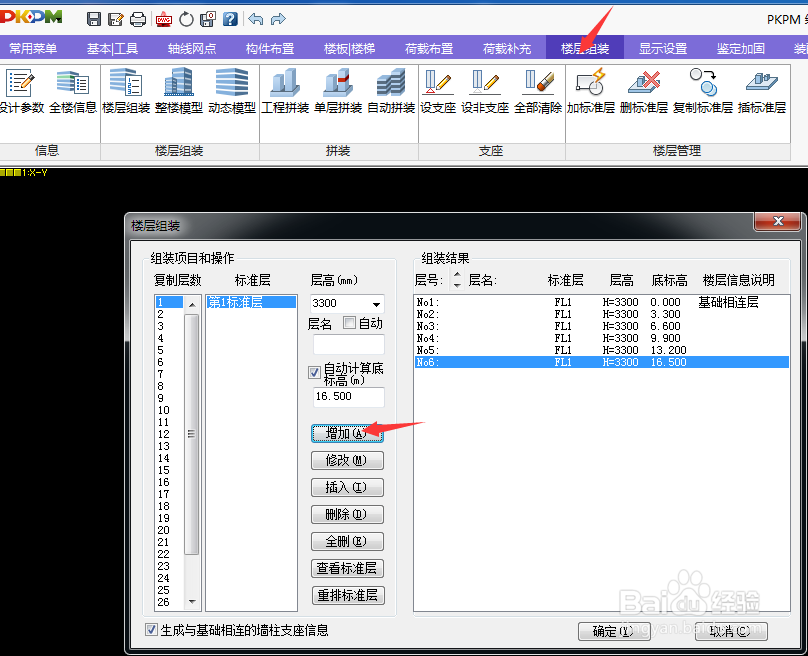Click 重排标准层 reorder standard floors

tap(348, 595)
